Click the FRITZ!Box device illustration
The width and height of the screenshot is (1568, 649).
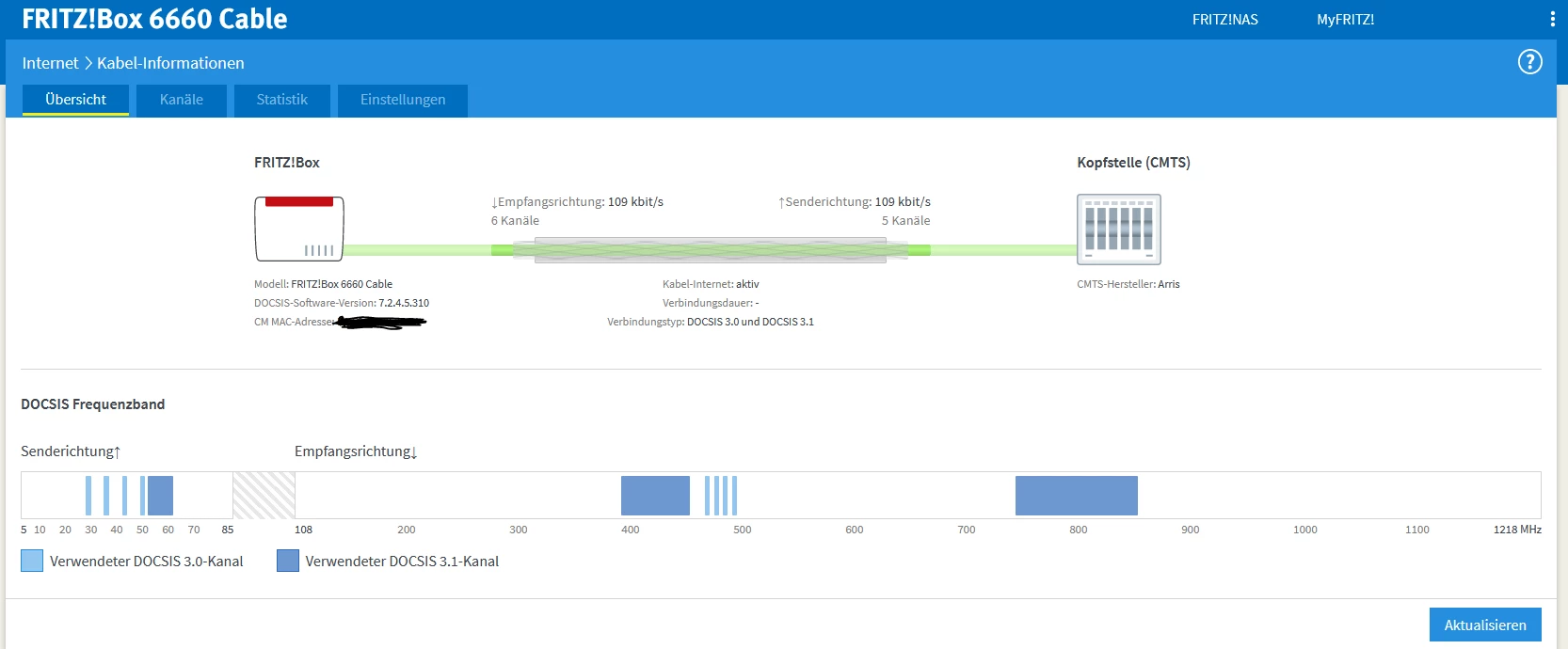299,229
